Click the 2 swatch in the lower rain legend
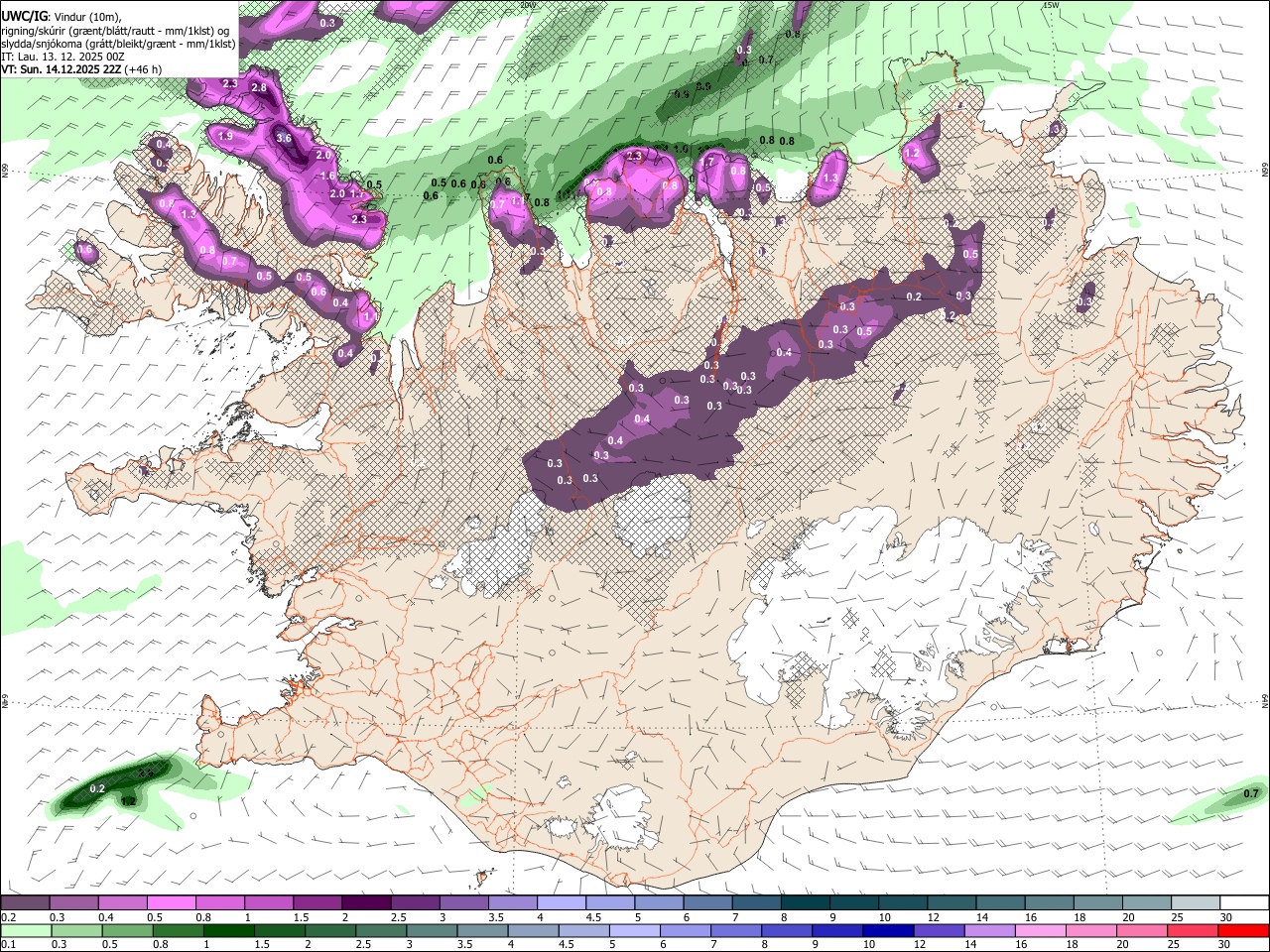Image resolution: width=1270 pixels, height=952 pixels. 329,930
